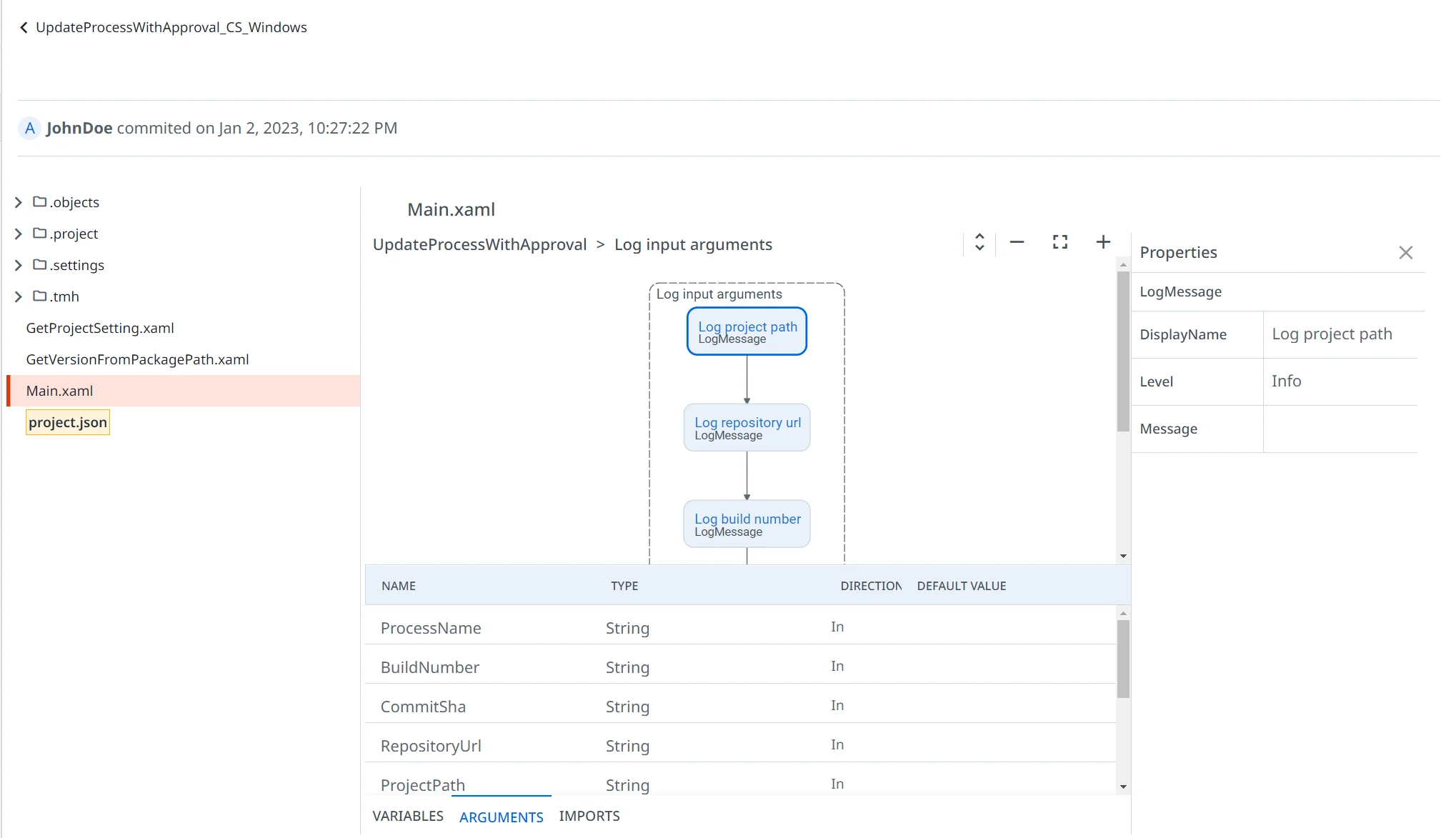Switch to the VARIABLES tab
Screen dimensions: 1456x838
pos(408,815)
